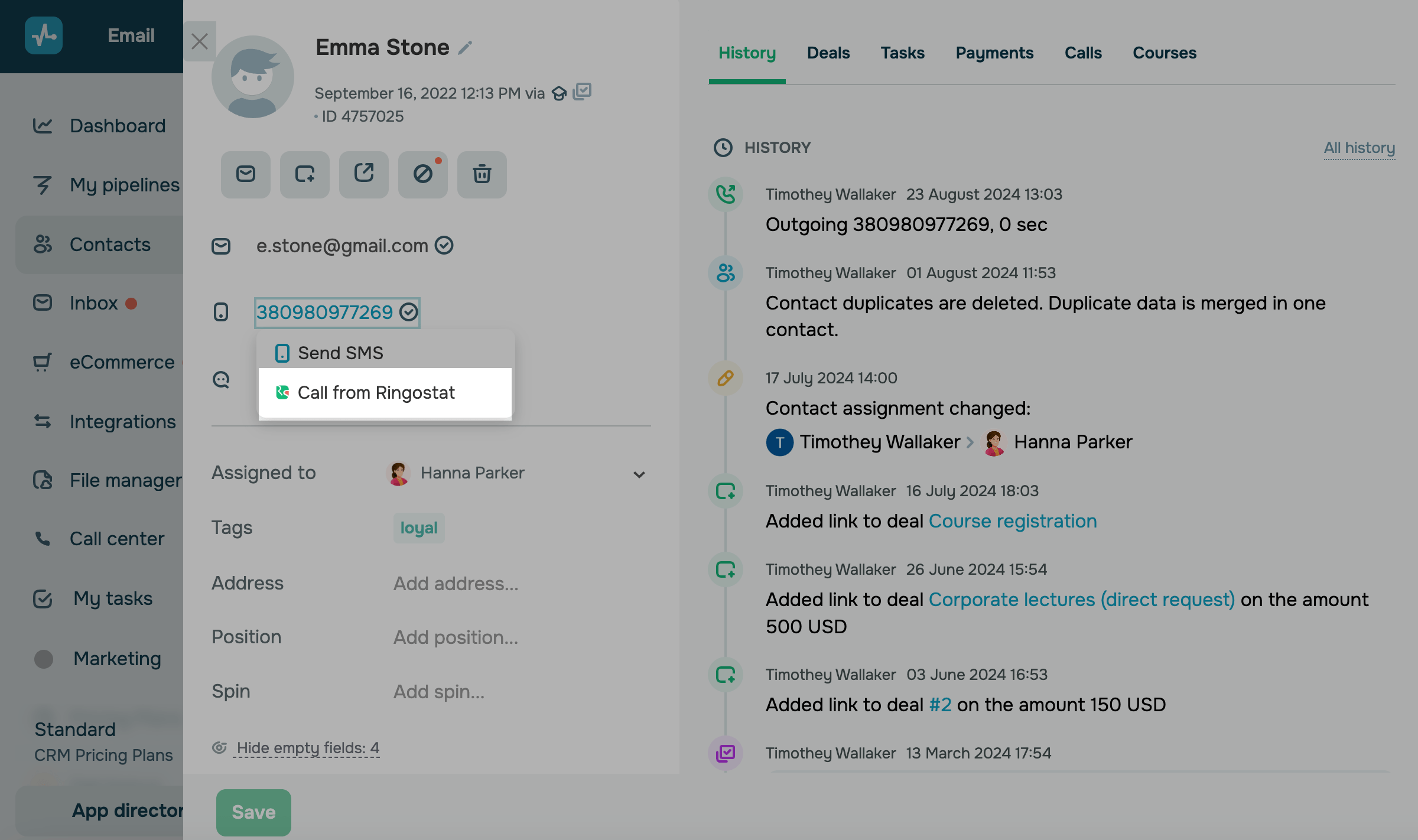Screen dimensions: 1418x840
Task: Click the app logo in top-left corner
Action: [44, 35]
